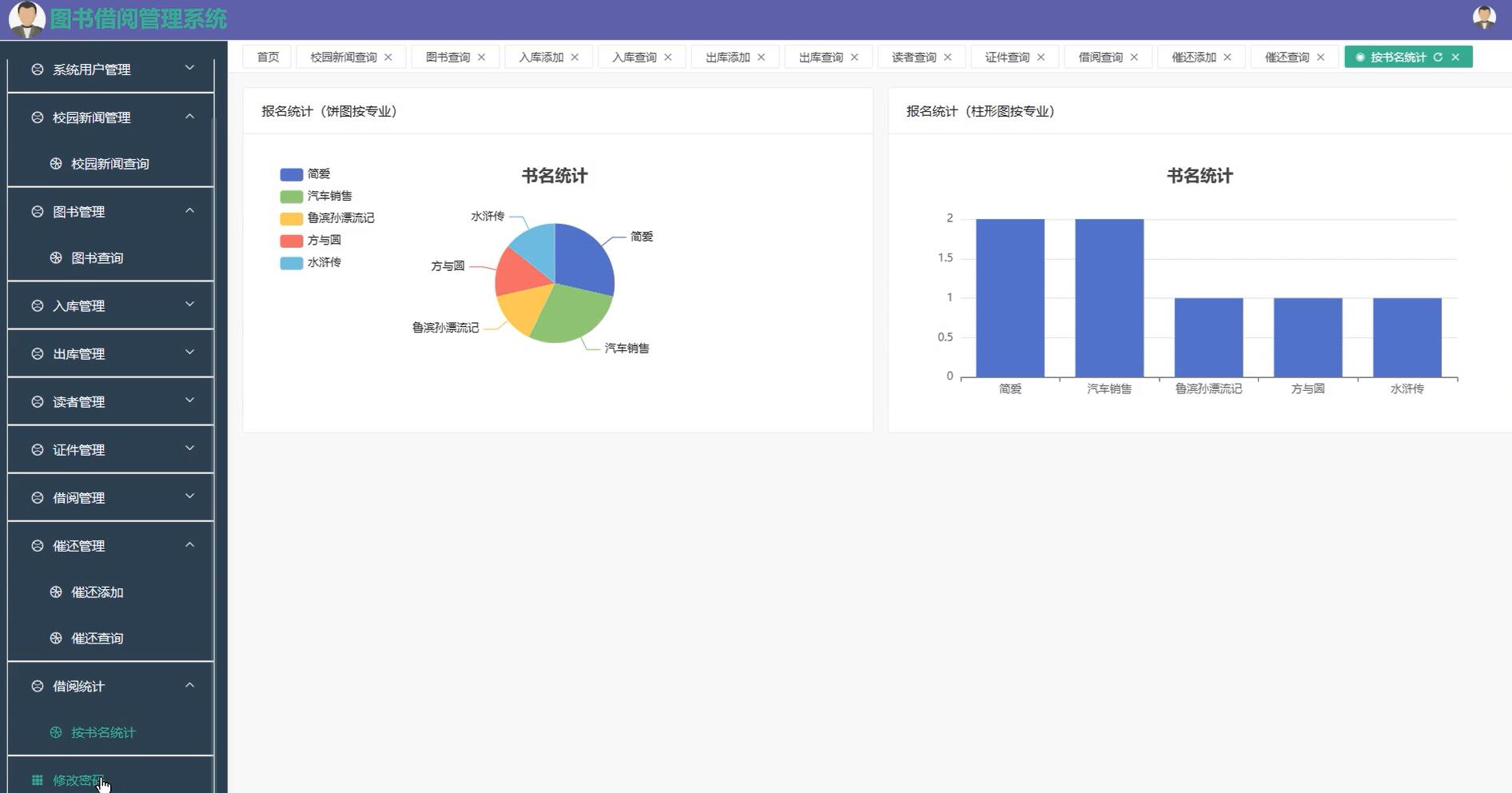Viewport: 1512px width, 793px height.
Task: Collapse the 借阅统计 menu chevron
Action: point(190,685)
